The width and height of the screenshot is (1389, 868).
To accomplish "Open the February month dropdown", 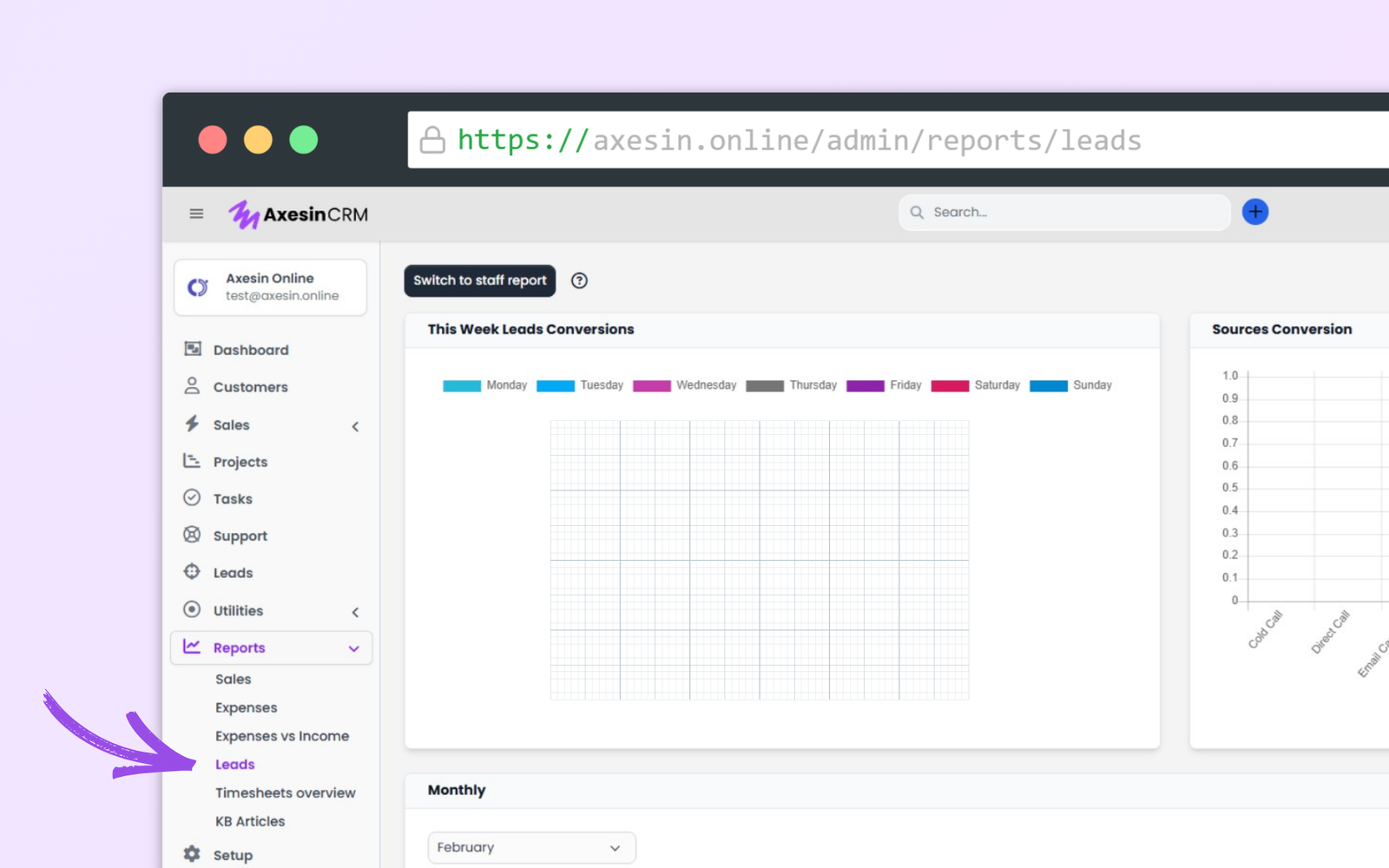I will point(531,847).
